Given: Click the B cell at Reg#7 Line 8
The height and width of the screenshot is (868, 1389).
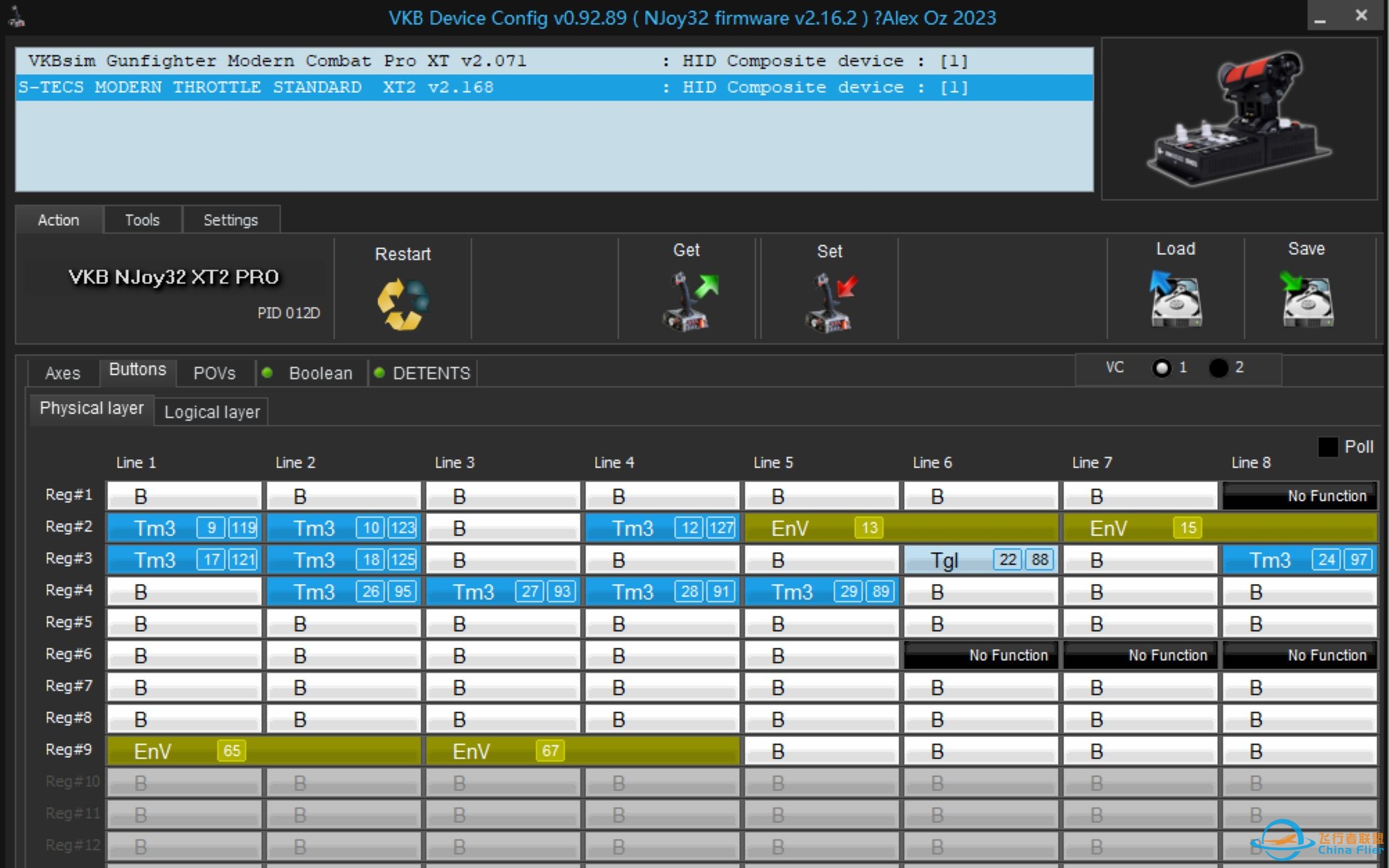Looking at the screenshot, I should click(1300, 687).
